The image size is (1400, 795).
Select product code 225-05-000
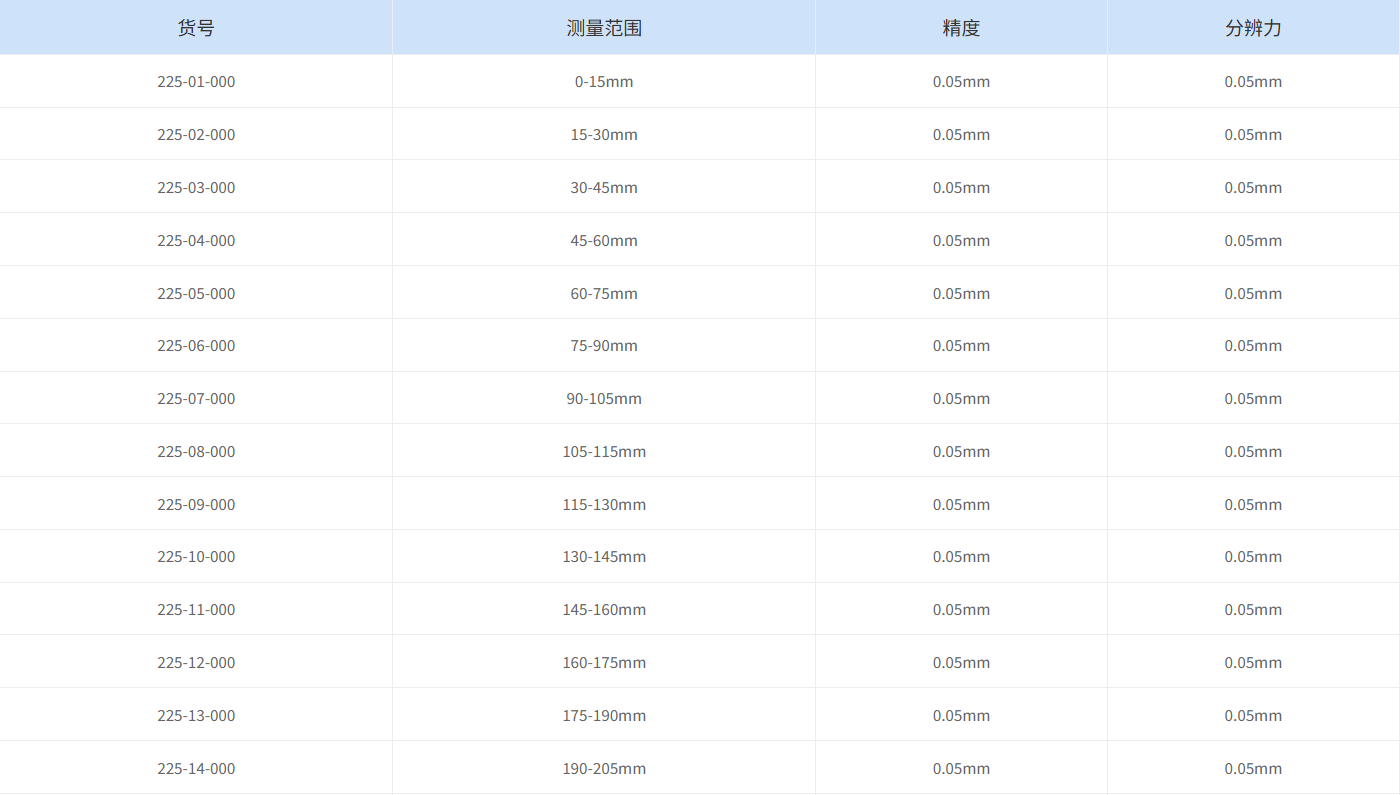pos(196,292)
